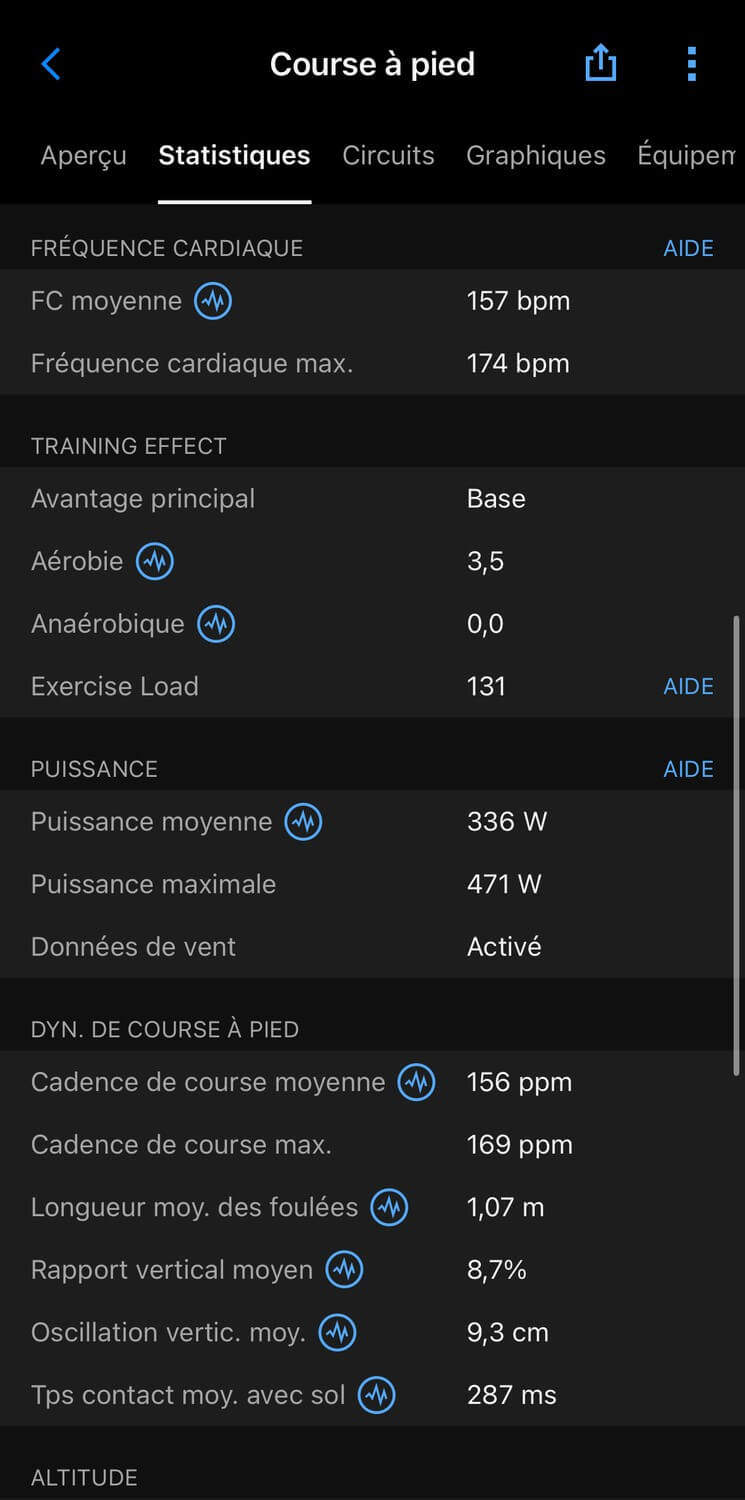
Task: Open the Équipement tab
Action: tap(688, 156)
